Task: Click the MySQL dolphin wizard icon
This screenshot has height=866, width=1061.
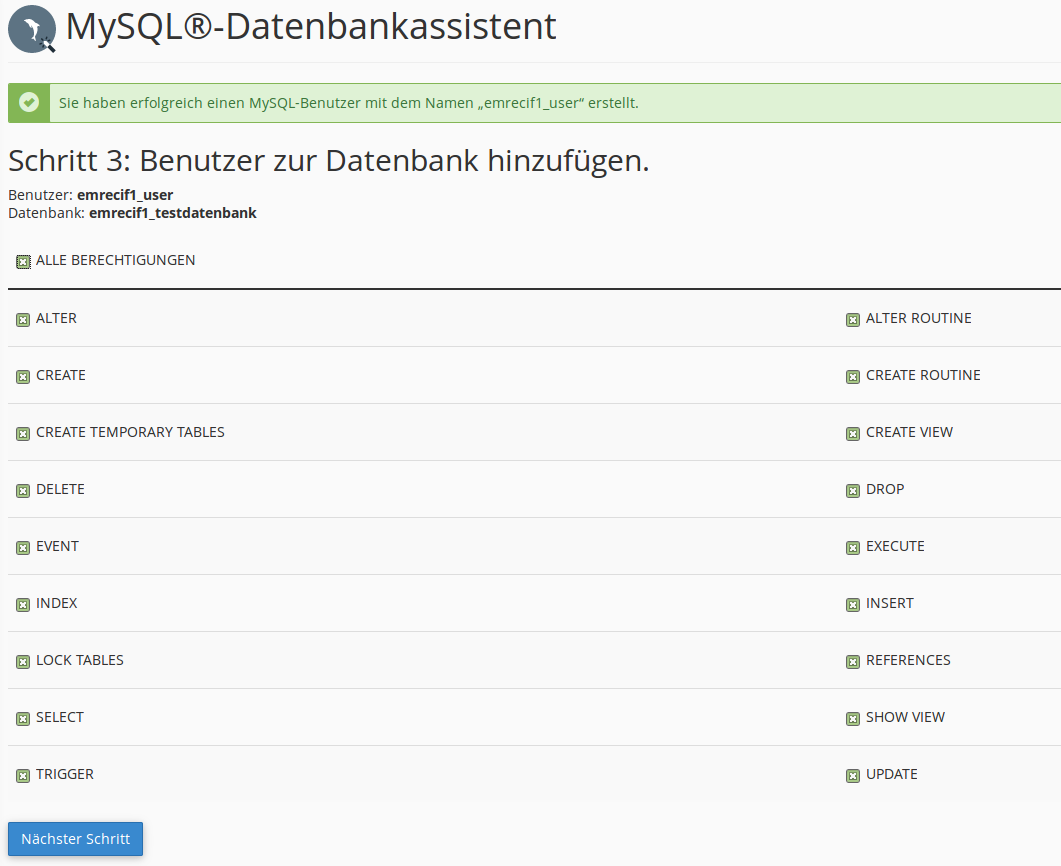Action: click(32, 29)
